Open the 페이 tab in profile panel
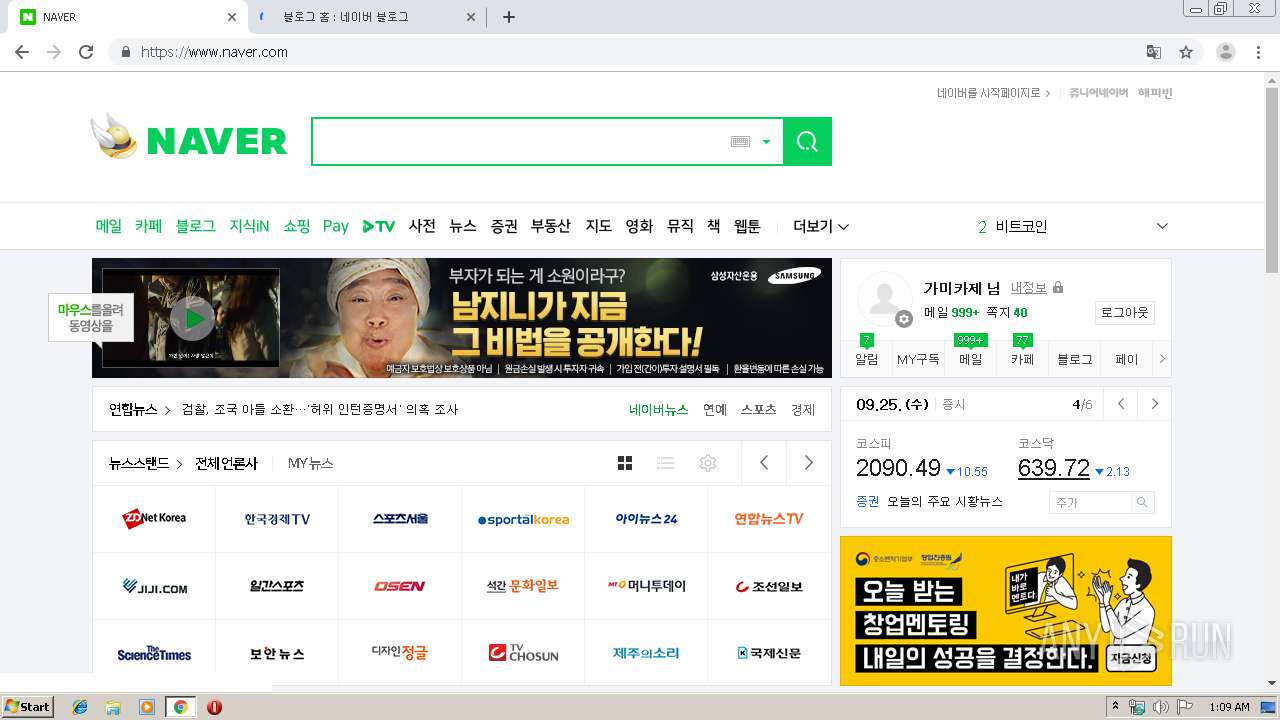1280x720 pixels. point(1126,358)
